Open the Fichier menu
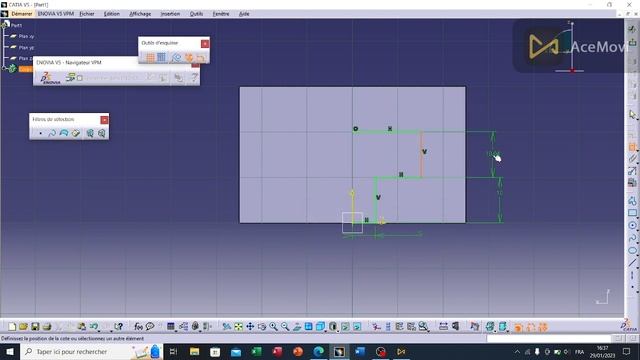The height and width of the screenshot is (360, 640). [87, 14]
